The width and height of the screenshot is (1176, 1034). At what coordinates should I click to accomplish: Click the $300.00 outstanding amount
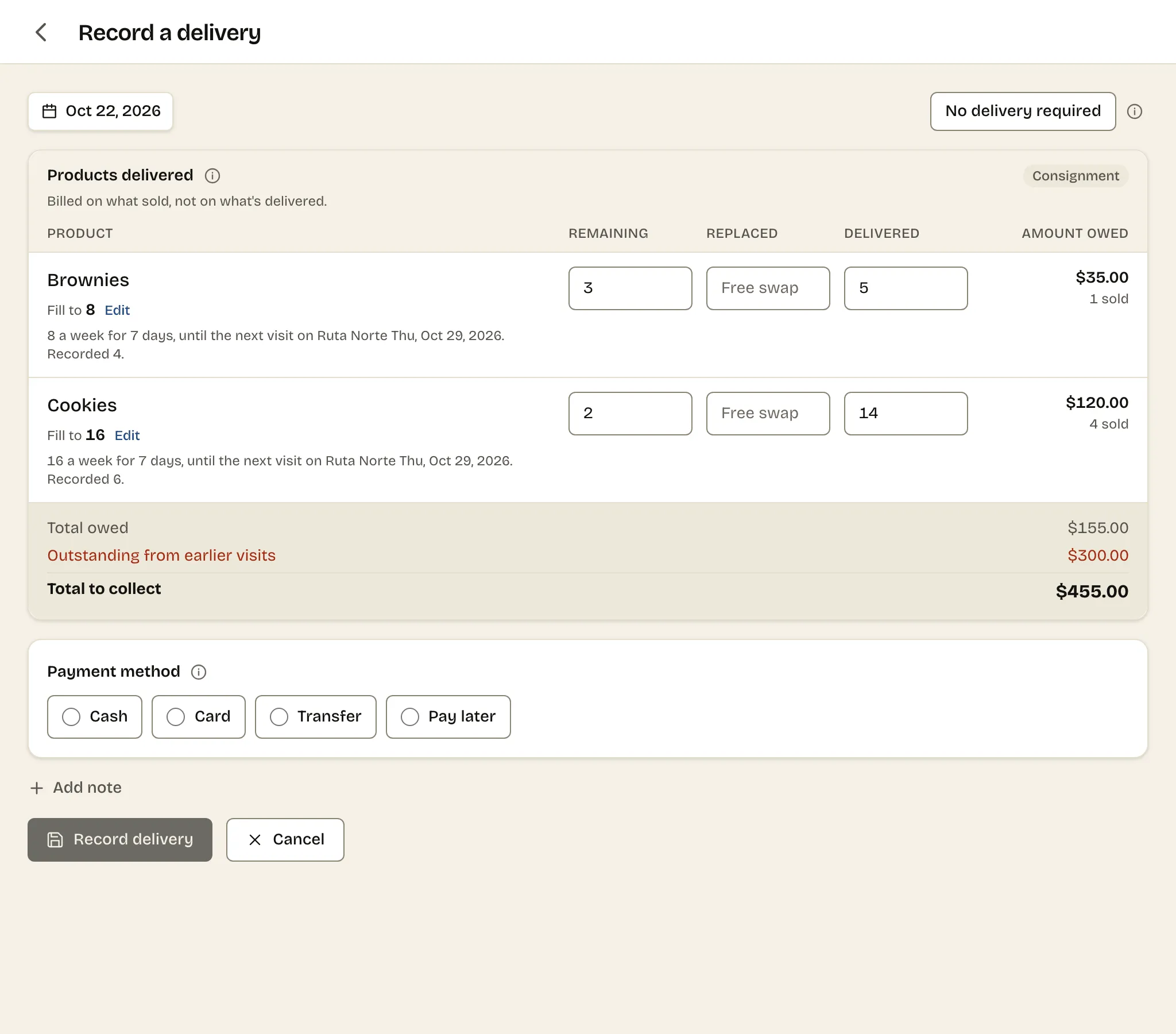1098,555
